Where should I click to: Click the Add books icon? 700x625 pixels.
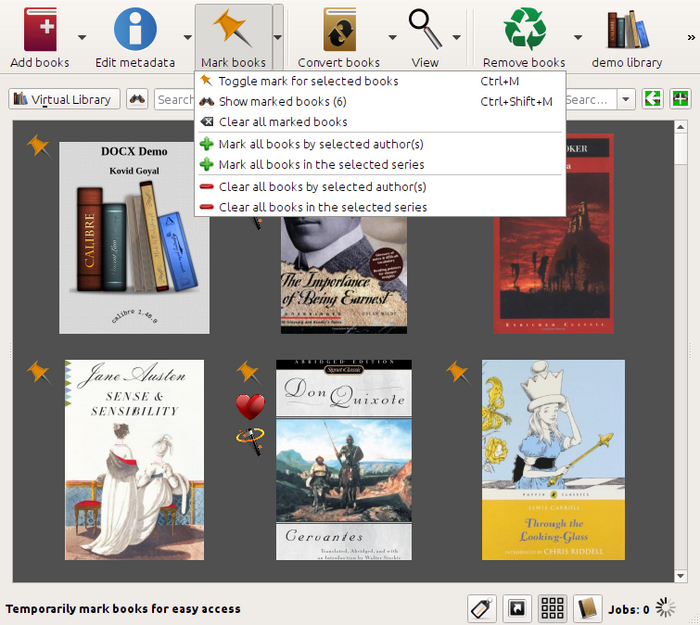[40, 29]
